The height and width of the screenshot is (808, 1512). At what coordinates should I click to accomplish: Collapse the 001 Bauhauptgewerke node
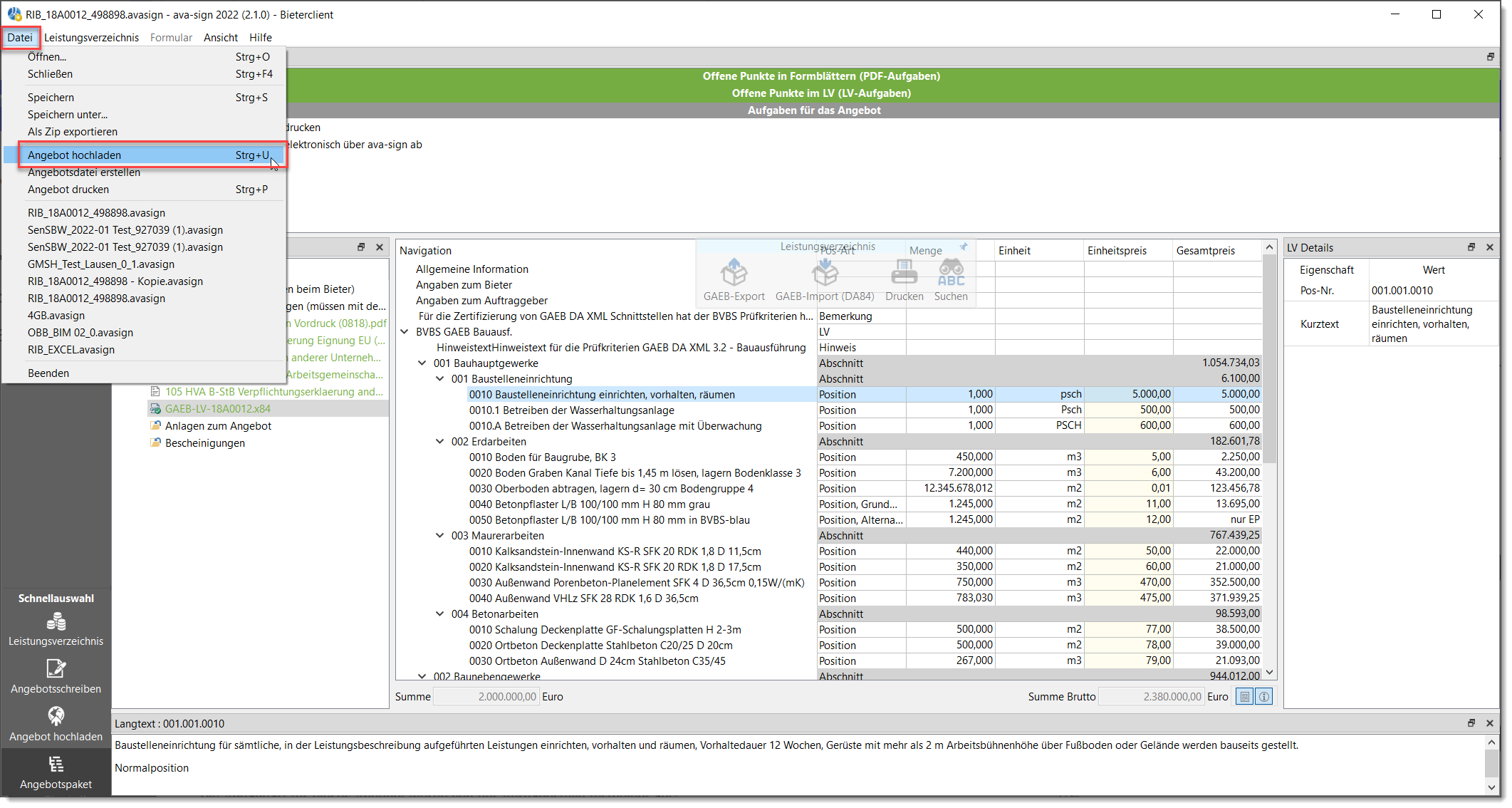coord(422,363)
